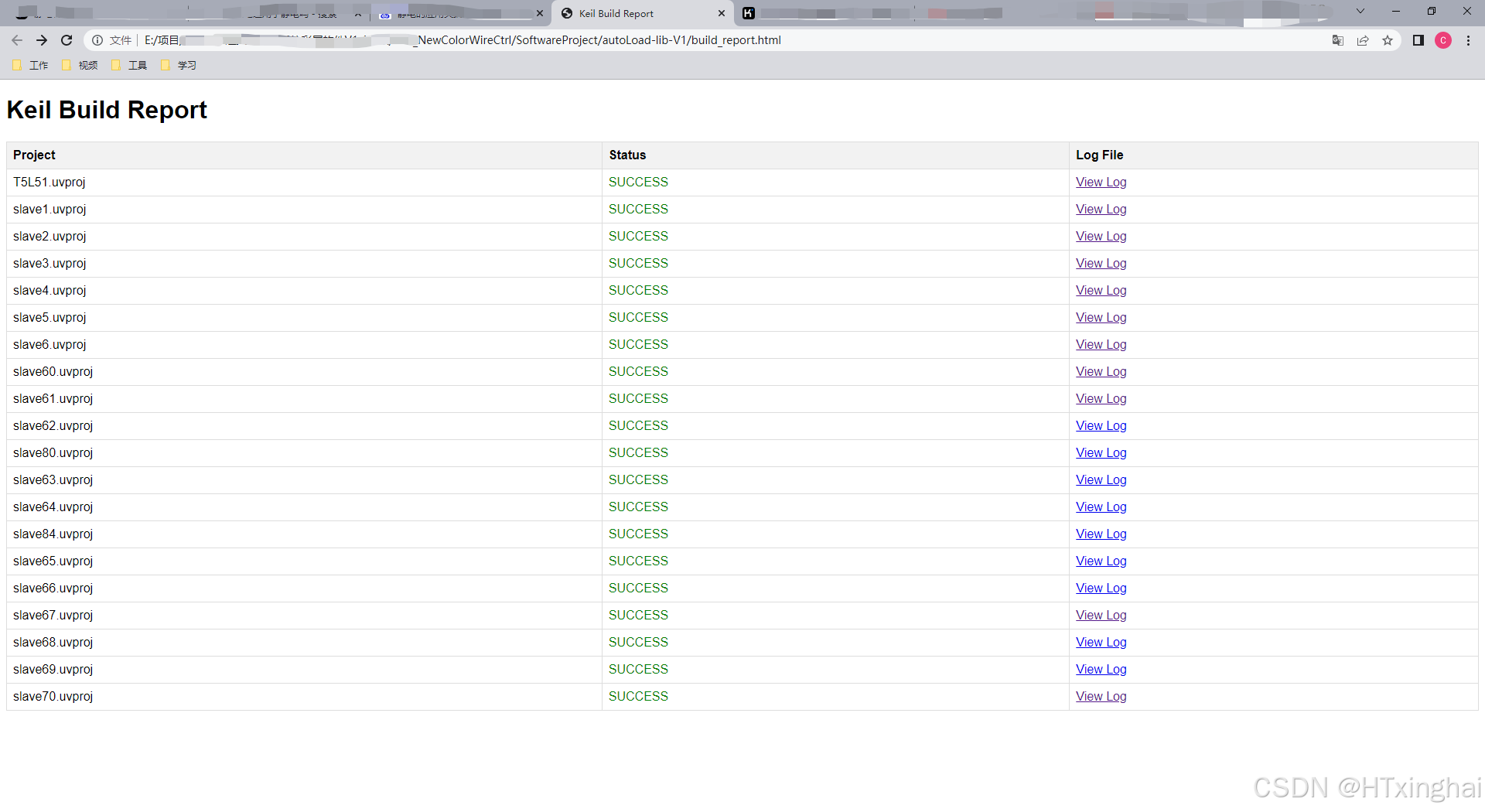
Task: Click the Keil Build Report heading
Action: point(107,110)
